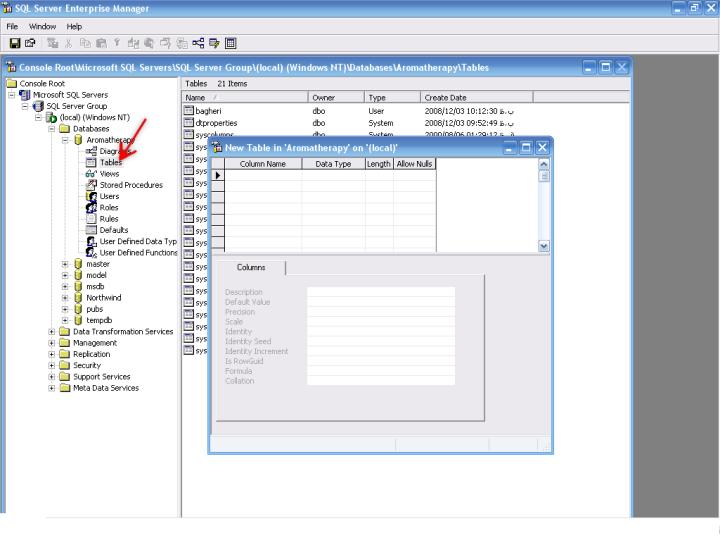
Task: Expand the tempdb database
Action: pos(65,321)
